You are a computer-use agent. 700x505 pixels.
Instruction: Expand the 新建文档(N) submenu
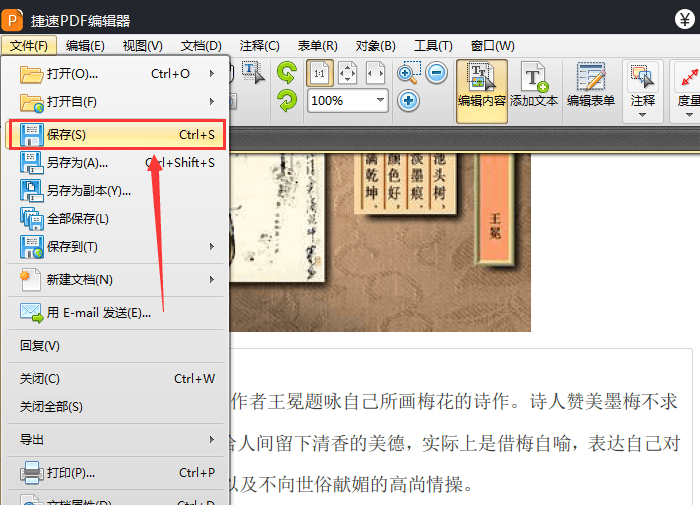coord(117,280)
